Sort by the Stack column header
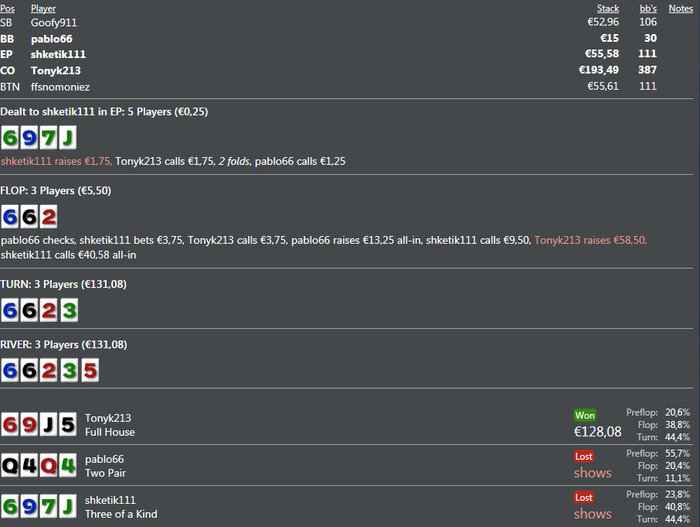 click(x=607, y=8)
